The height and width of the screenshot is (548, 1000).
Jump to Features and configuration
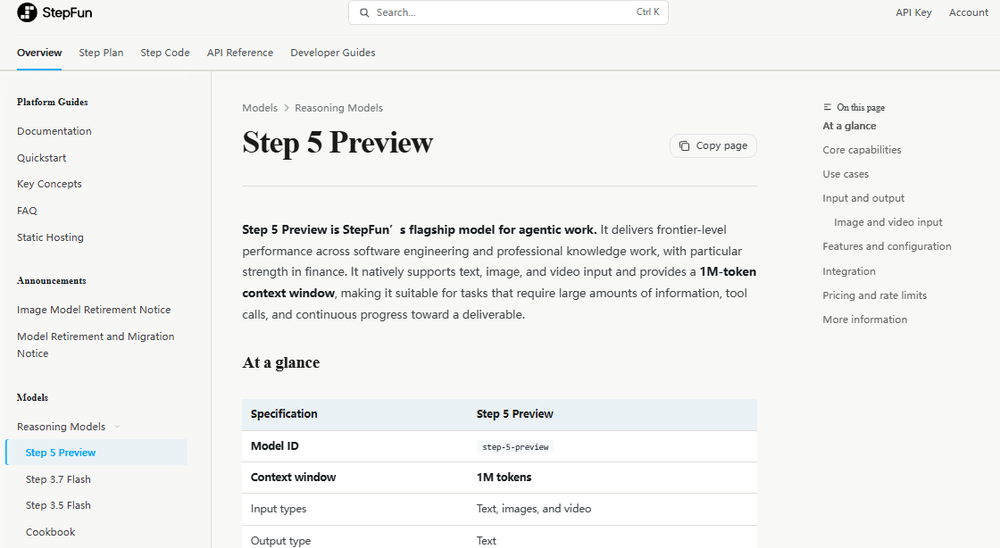point(886,246)
